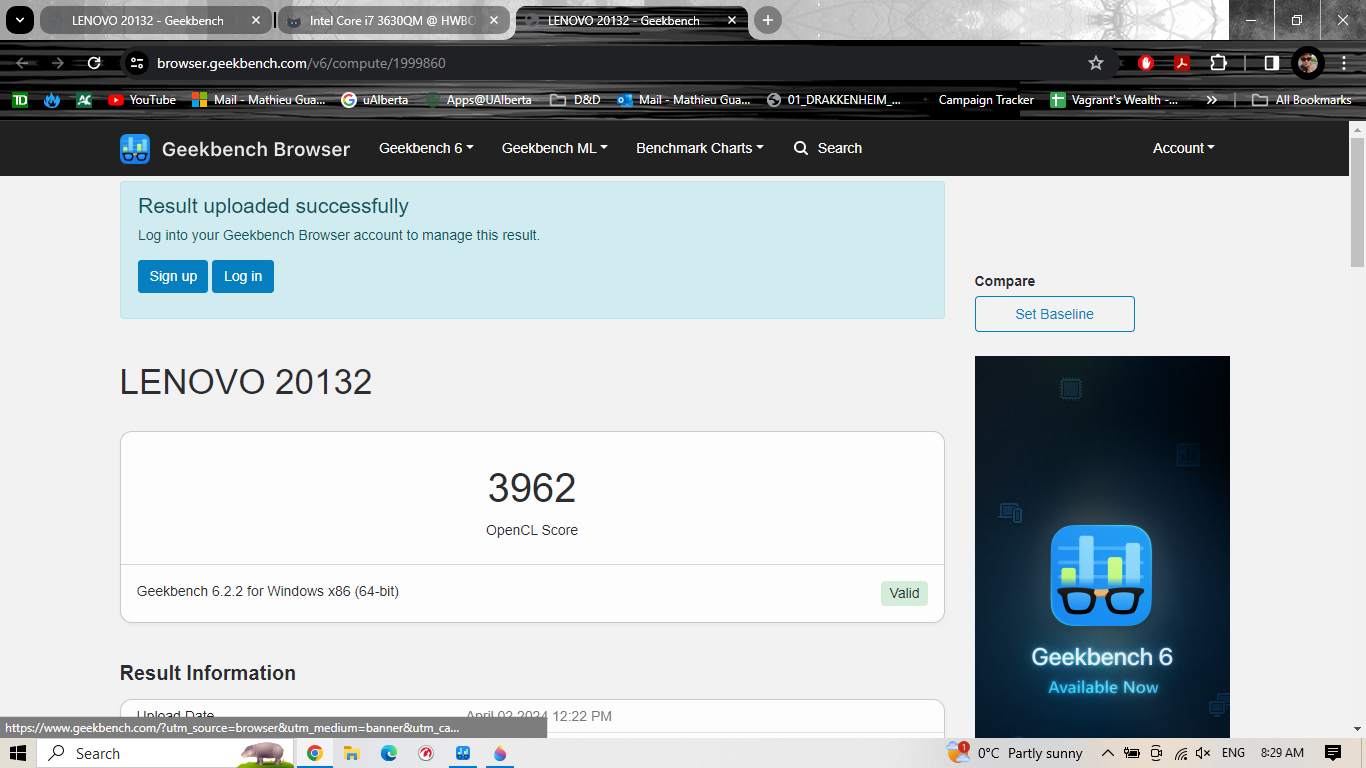This screenshot has width=1366, height=768.
Task: Open the All Bookmarks folder
Action: click(1302, 100)
